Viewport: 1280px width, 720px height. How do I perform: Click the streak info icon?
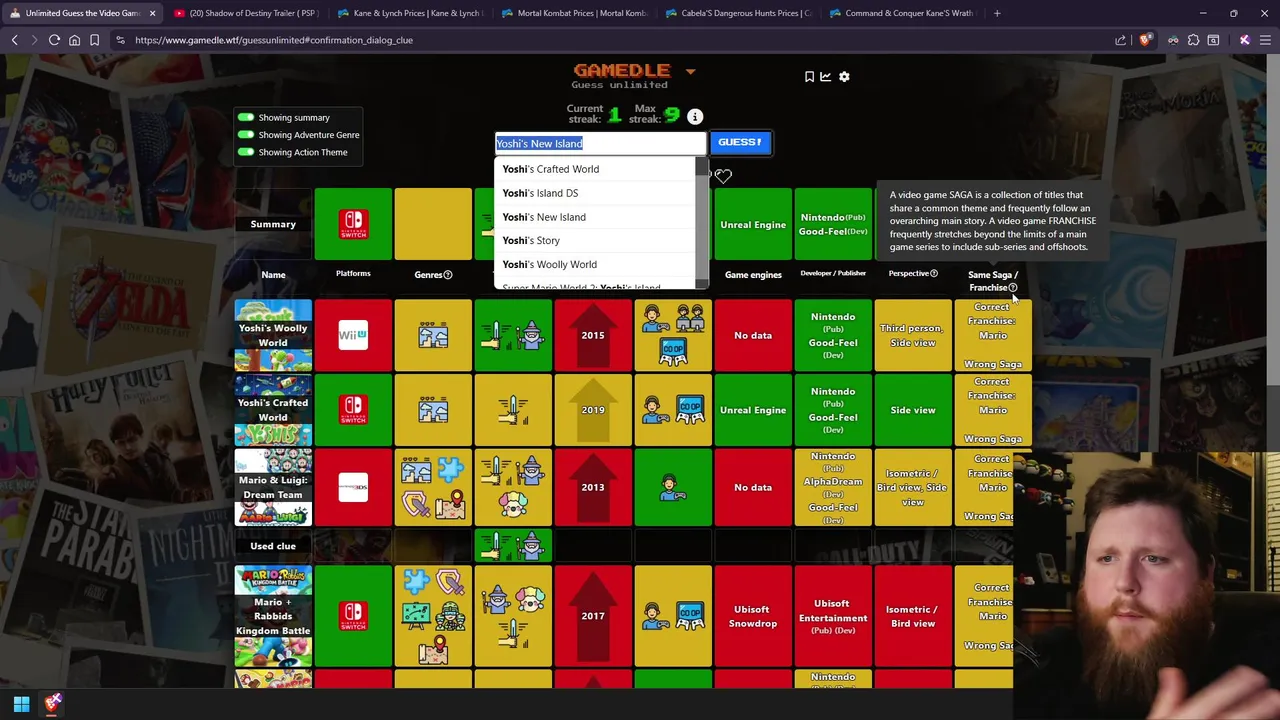point(695,117)
